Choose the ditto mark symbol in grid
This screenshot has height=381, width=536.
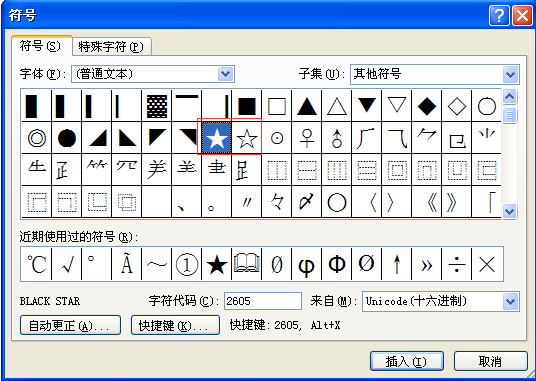(246, 202)
